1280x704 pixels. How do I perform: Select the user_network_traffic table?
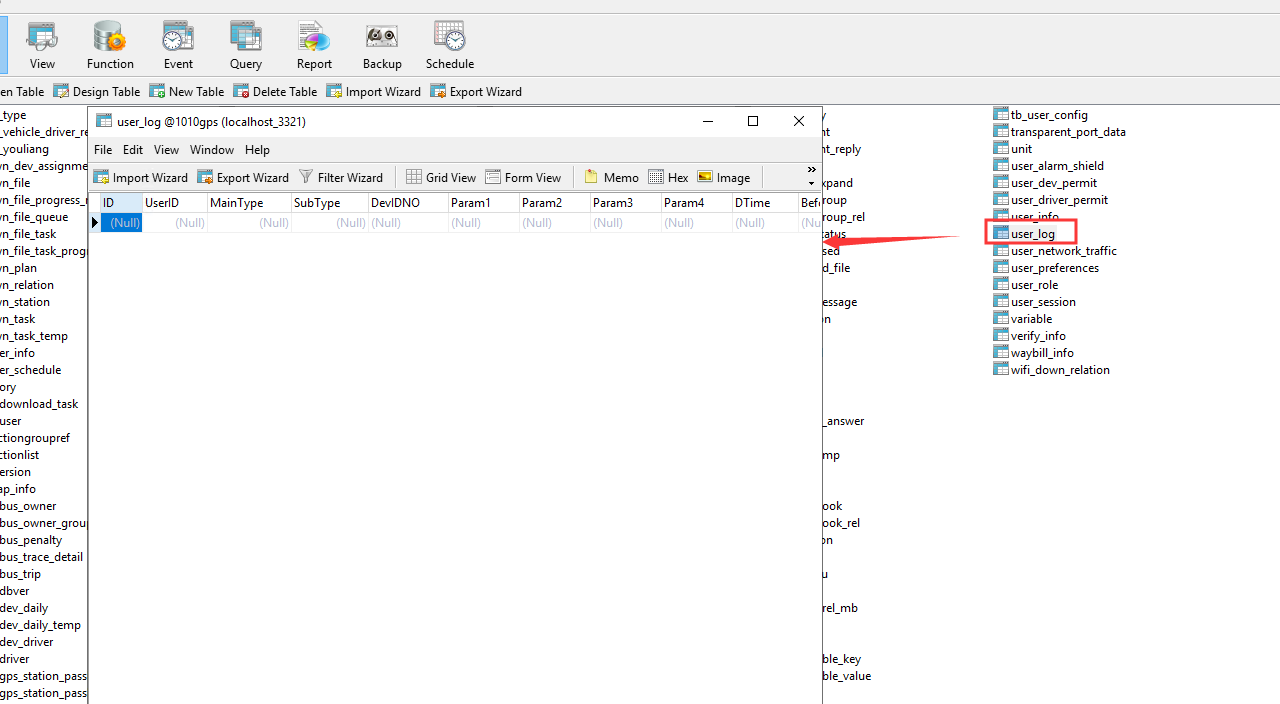[1055, 251]
